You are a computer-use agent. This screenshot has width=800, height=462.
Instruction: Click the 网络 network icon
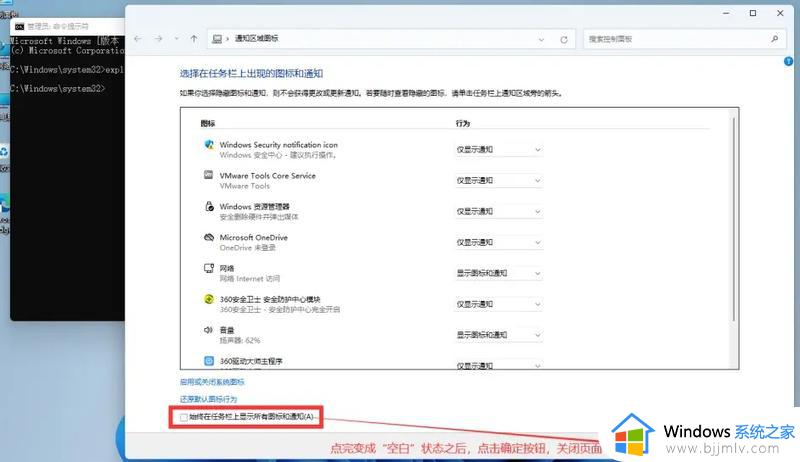[x=209, y=268]
